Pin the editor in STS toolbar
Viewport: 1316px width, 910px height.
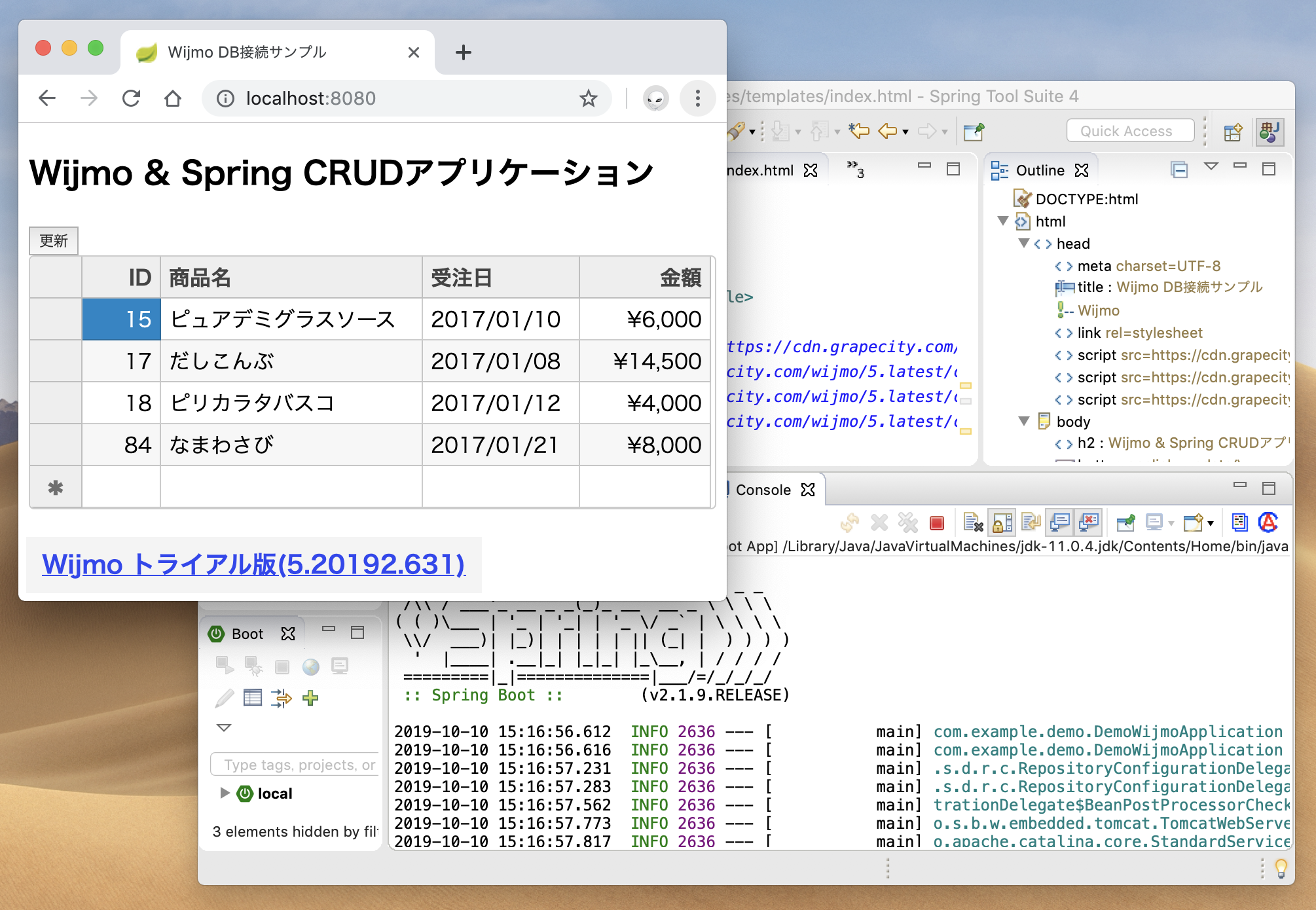pyautogui.click(x=974, y=132)
